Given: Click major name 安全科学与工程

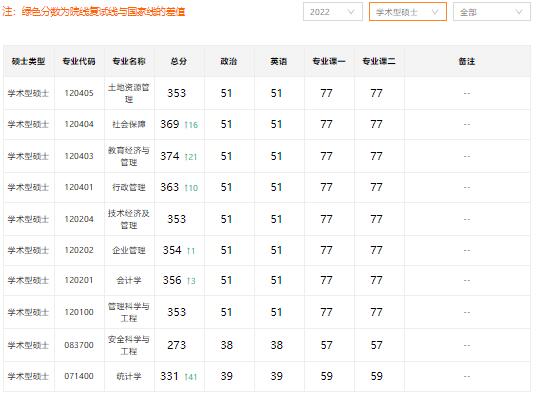Looking at the screenshot, I should pyautogui.click(x=129, y=345).
